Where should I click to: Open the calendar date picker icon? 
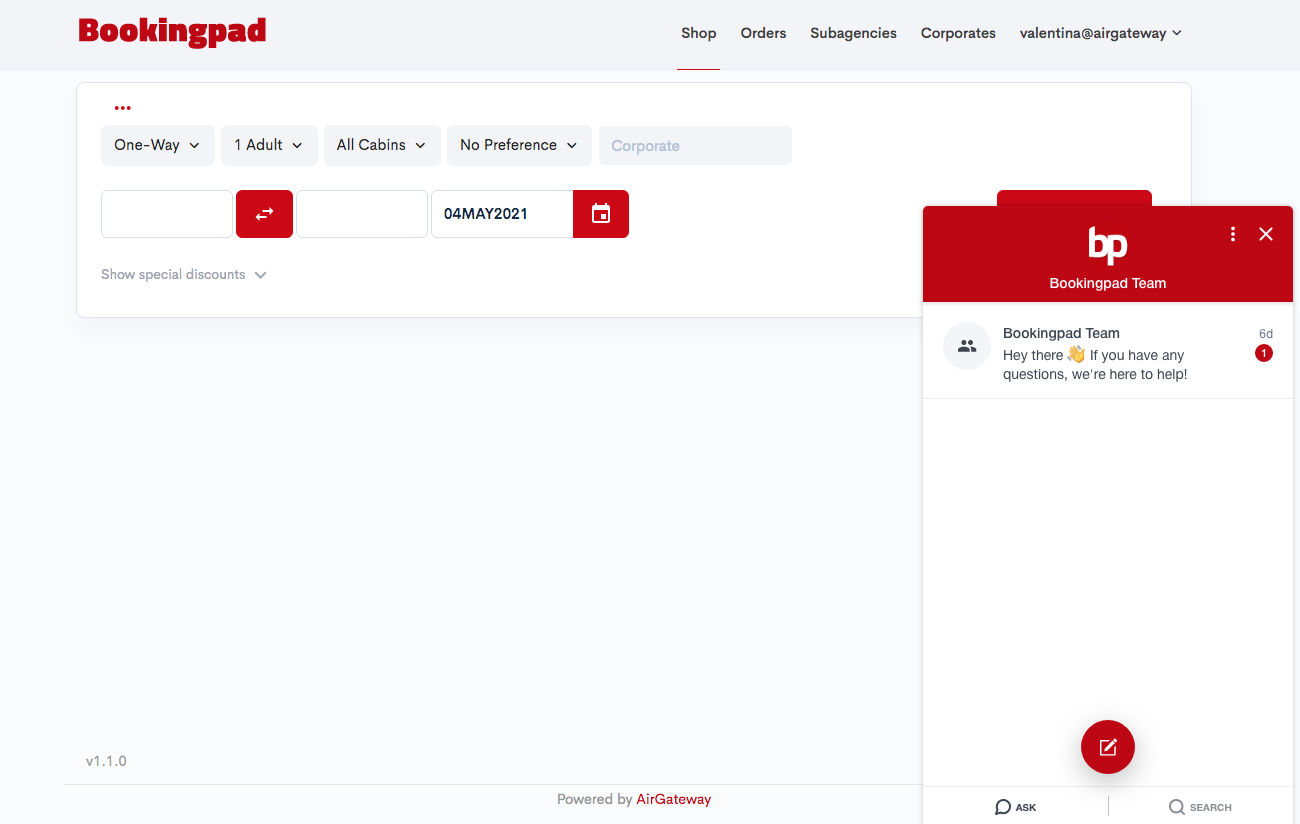tap(601, 214)
